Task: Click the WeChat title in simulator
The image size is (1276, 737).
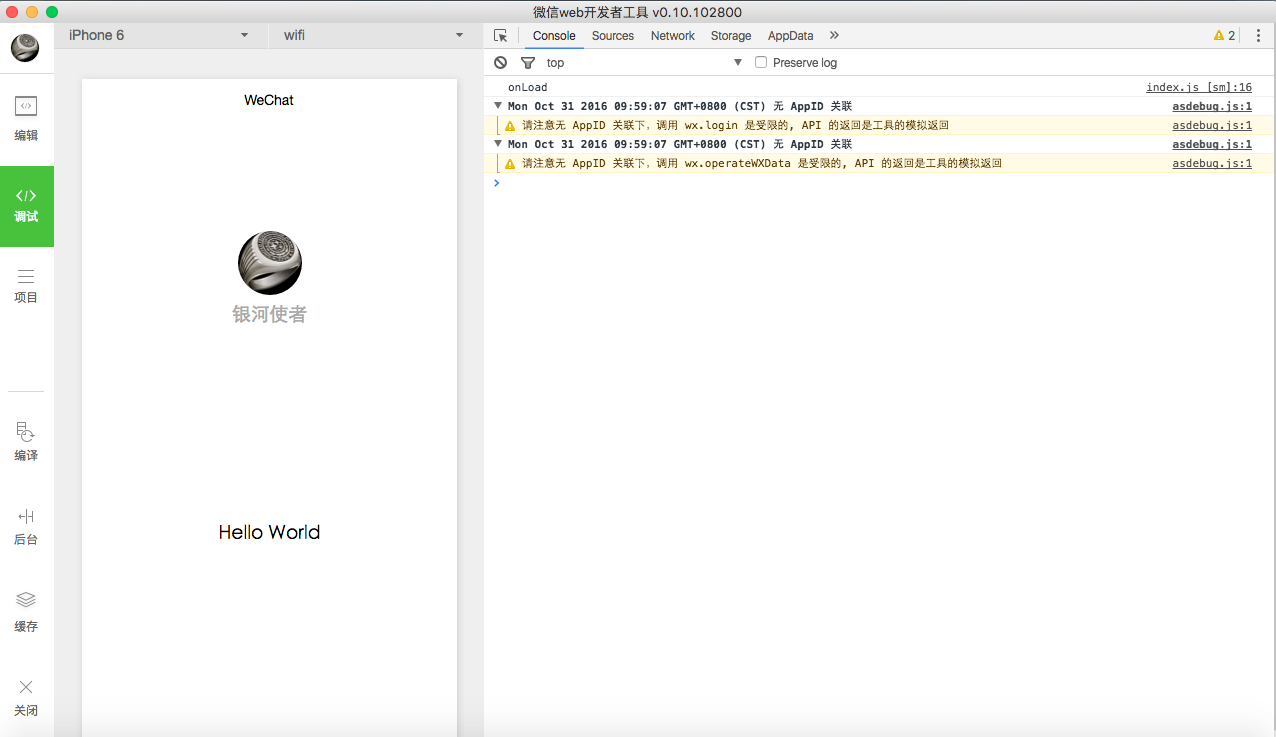Action: click(x=269, y=100)
